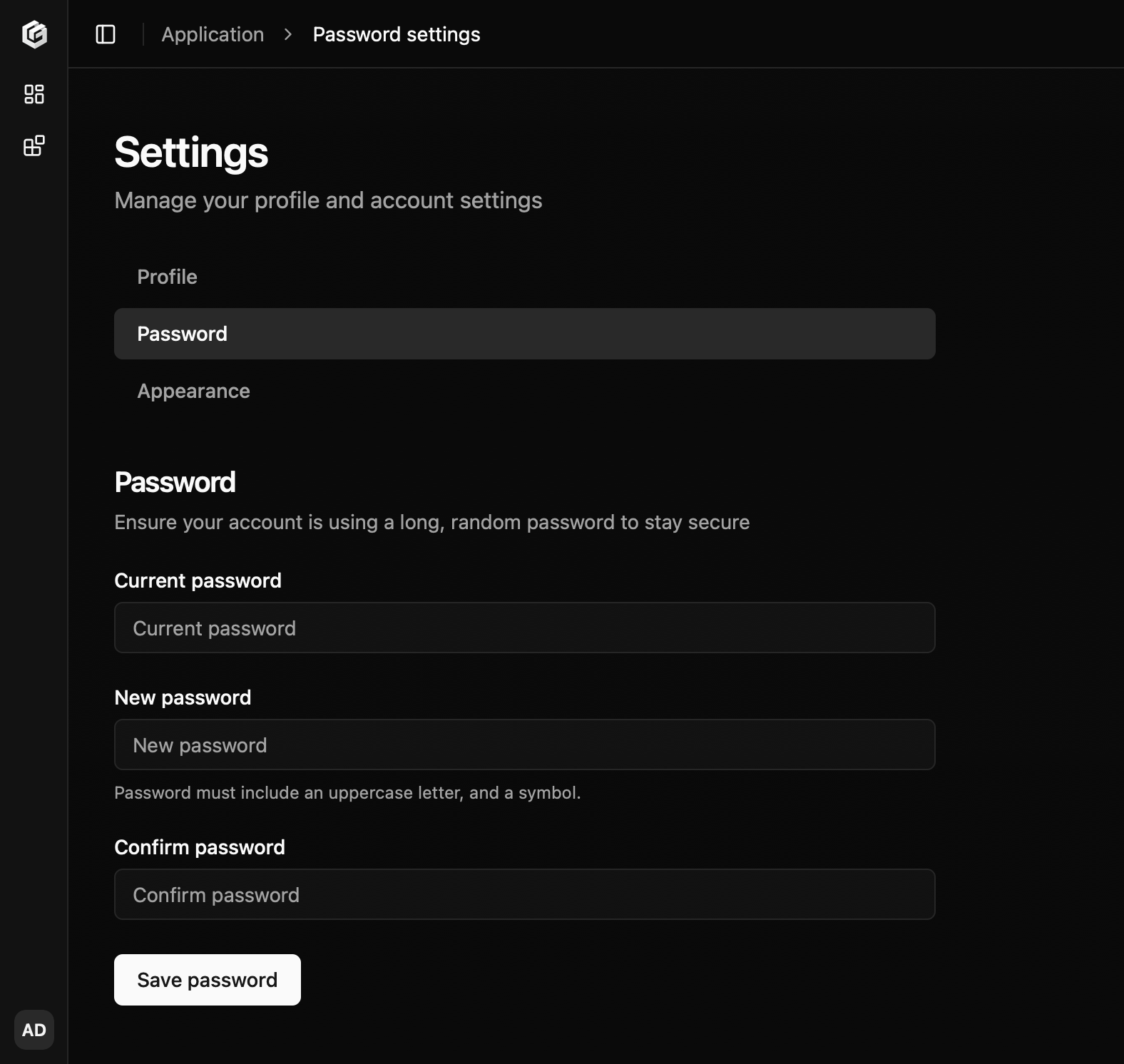Click the 'Current password' field label
1124x1064 pixels.
198,580
